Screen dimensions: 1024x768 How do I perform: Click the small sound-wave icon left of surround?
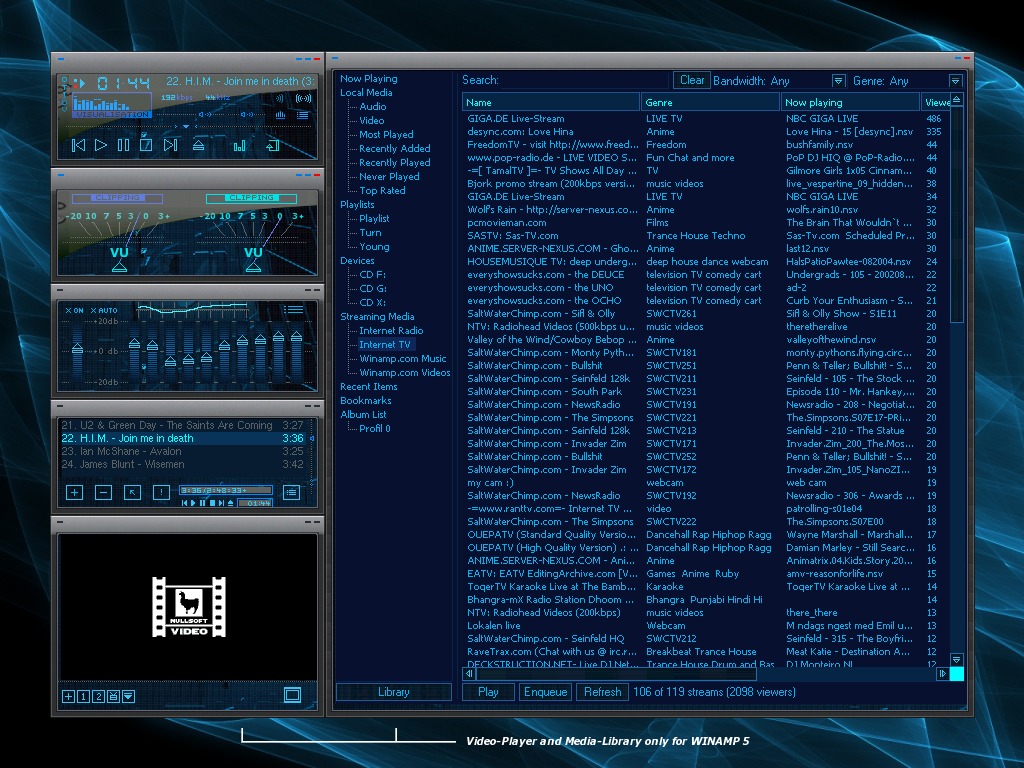280,99
